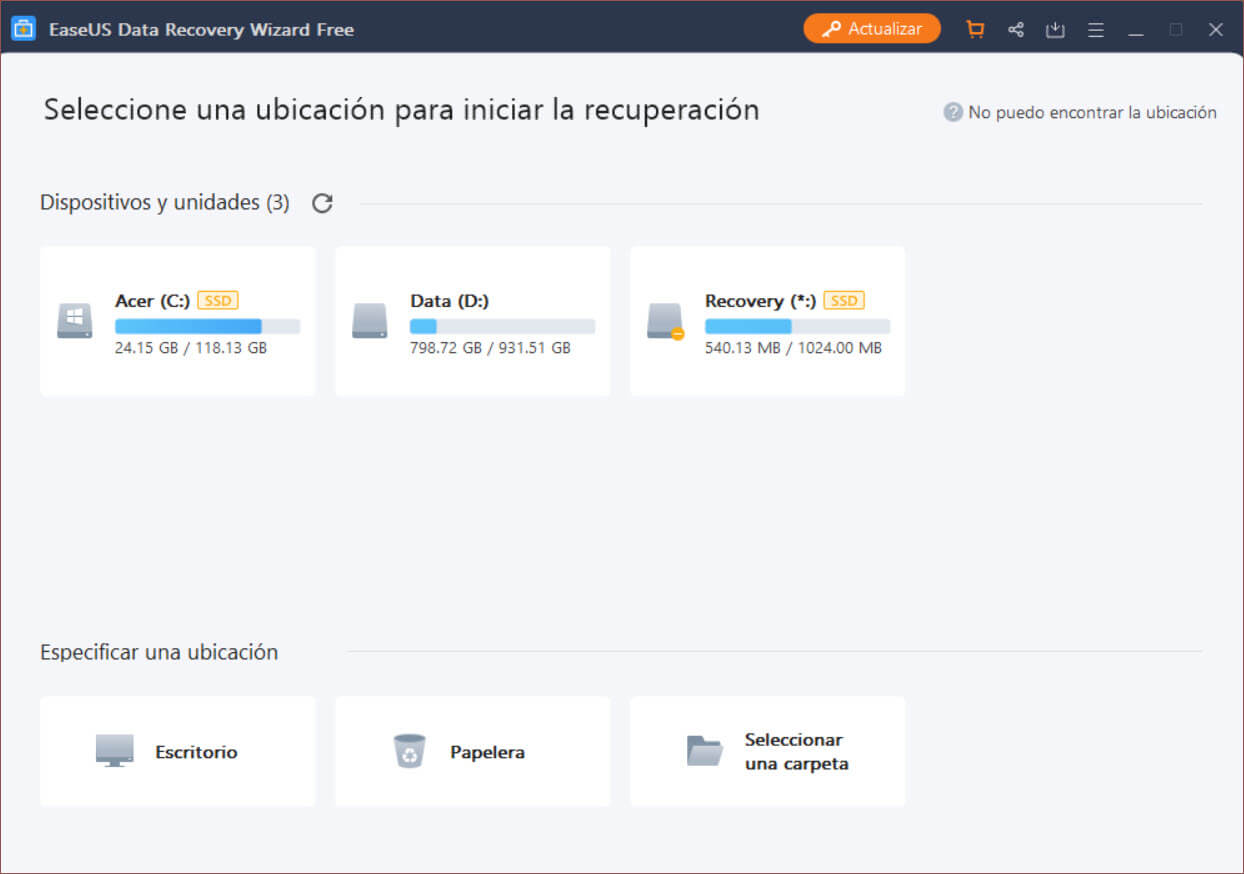Click the Data (D:) hard drive icon
1244x874 pixels.
pyautogui.click(x=369, y=321)
